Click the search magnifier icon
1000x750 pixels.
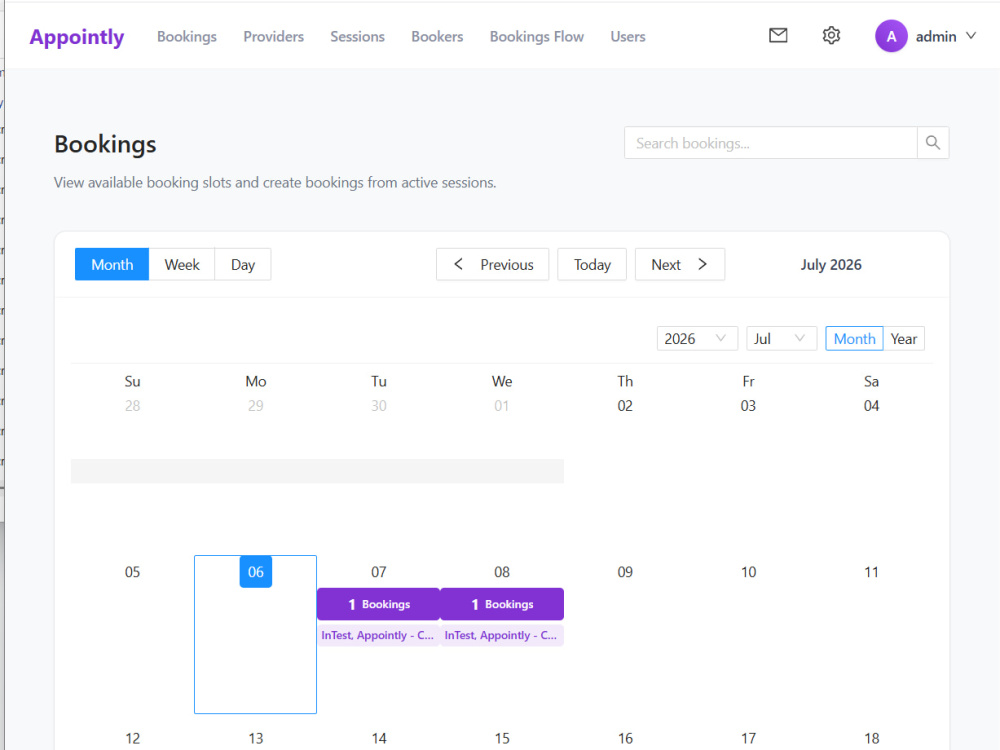932,143
